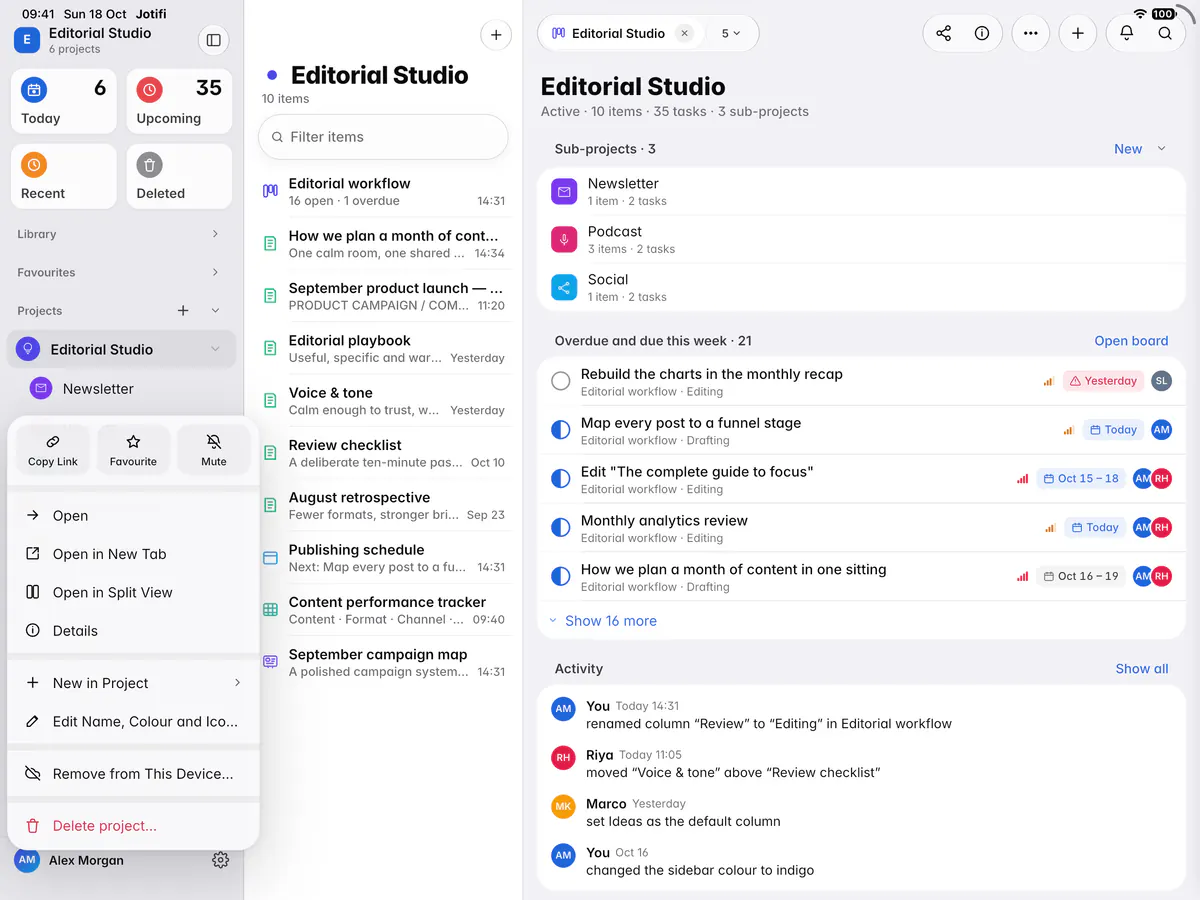Open notifications bell icon
Image resolution: width=1200 pixels, height=900 pixels.
tap(1126, 33)
